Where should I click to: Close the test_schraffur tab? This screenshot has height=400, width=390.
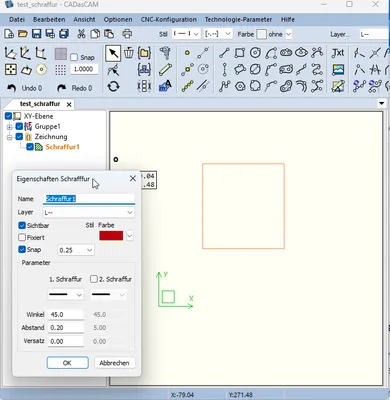[x=69, y=104]
